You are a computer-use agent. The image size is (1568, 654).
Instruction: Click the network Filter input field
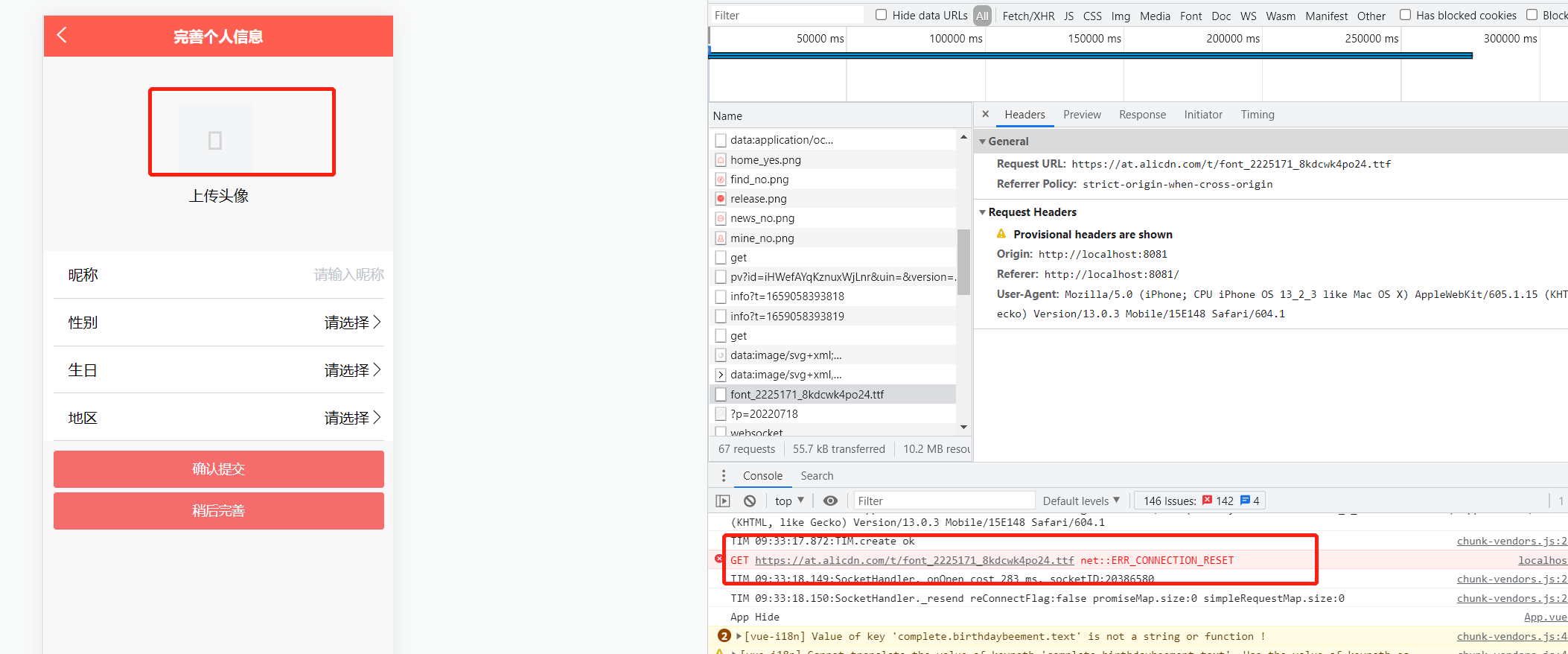pyautogui.click(x=786, y=15)
